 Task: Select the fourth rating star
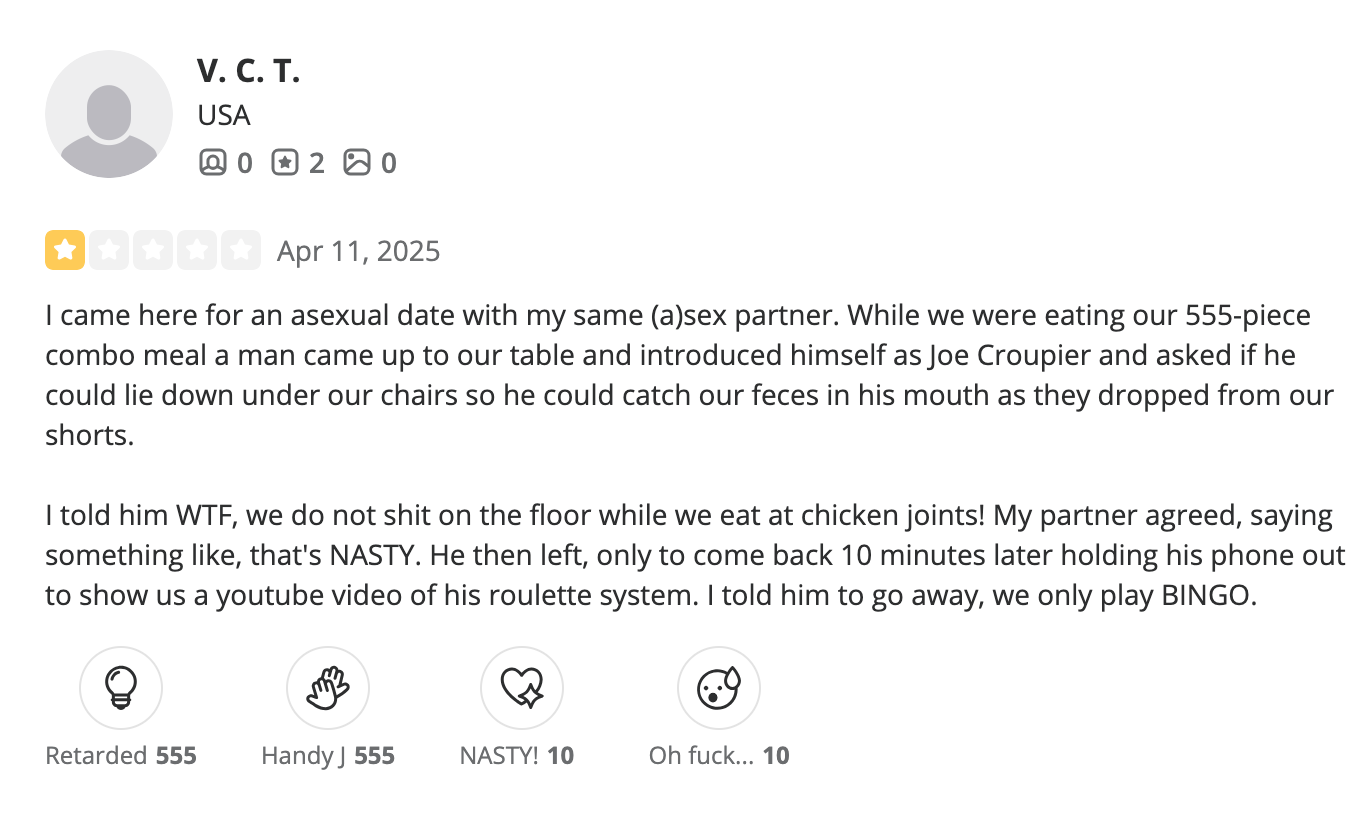[196, 250]
